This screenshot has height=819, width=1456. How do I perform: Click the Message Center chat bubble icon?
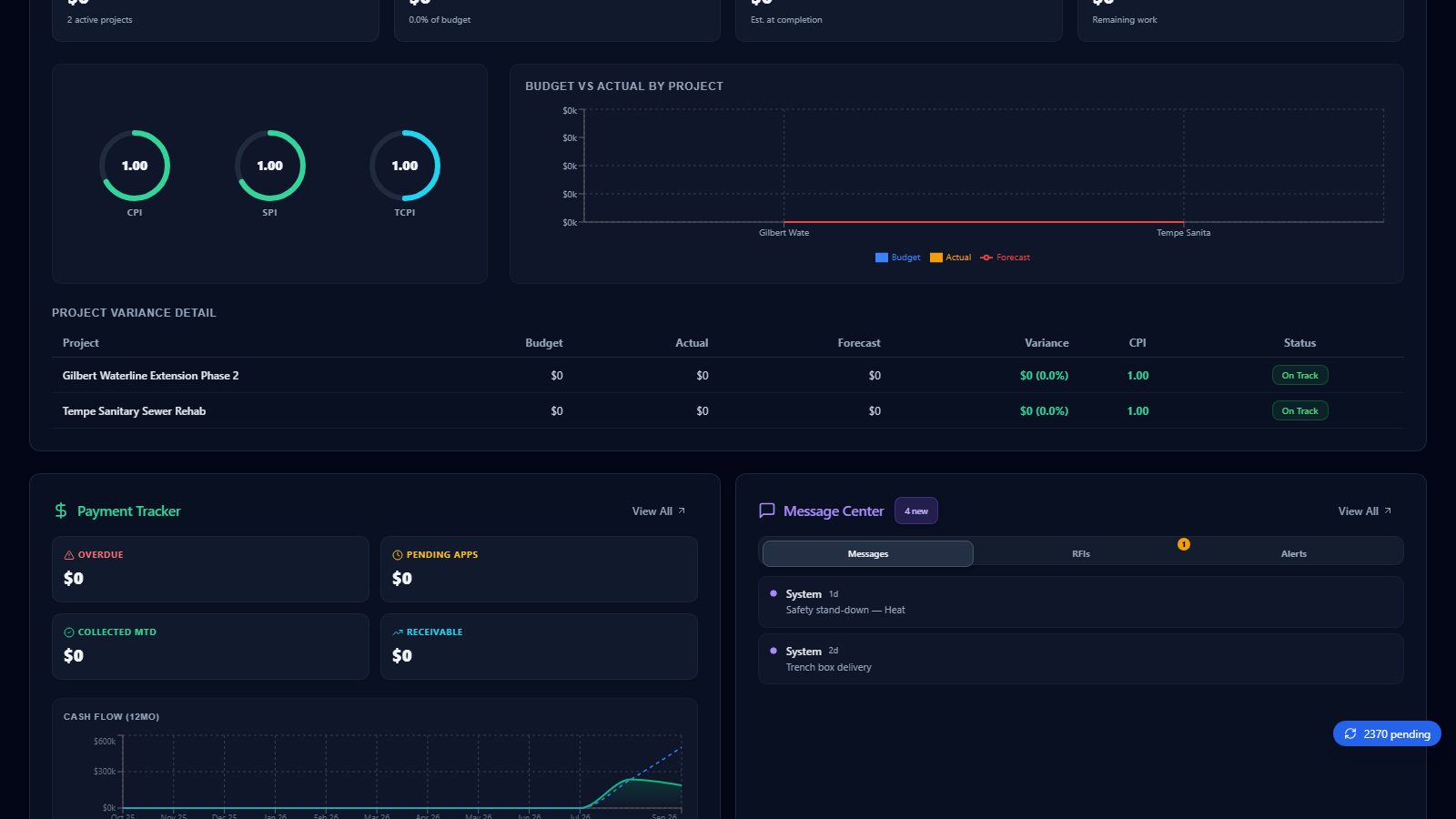click(767, 511)
